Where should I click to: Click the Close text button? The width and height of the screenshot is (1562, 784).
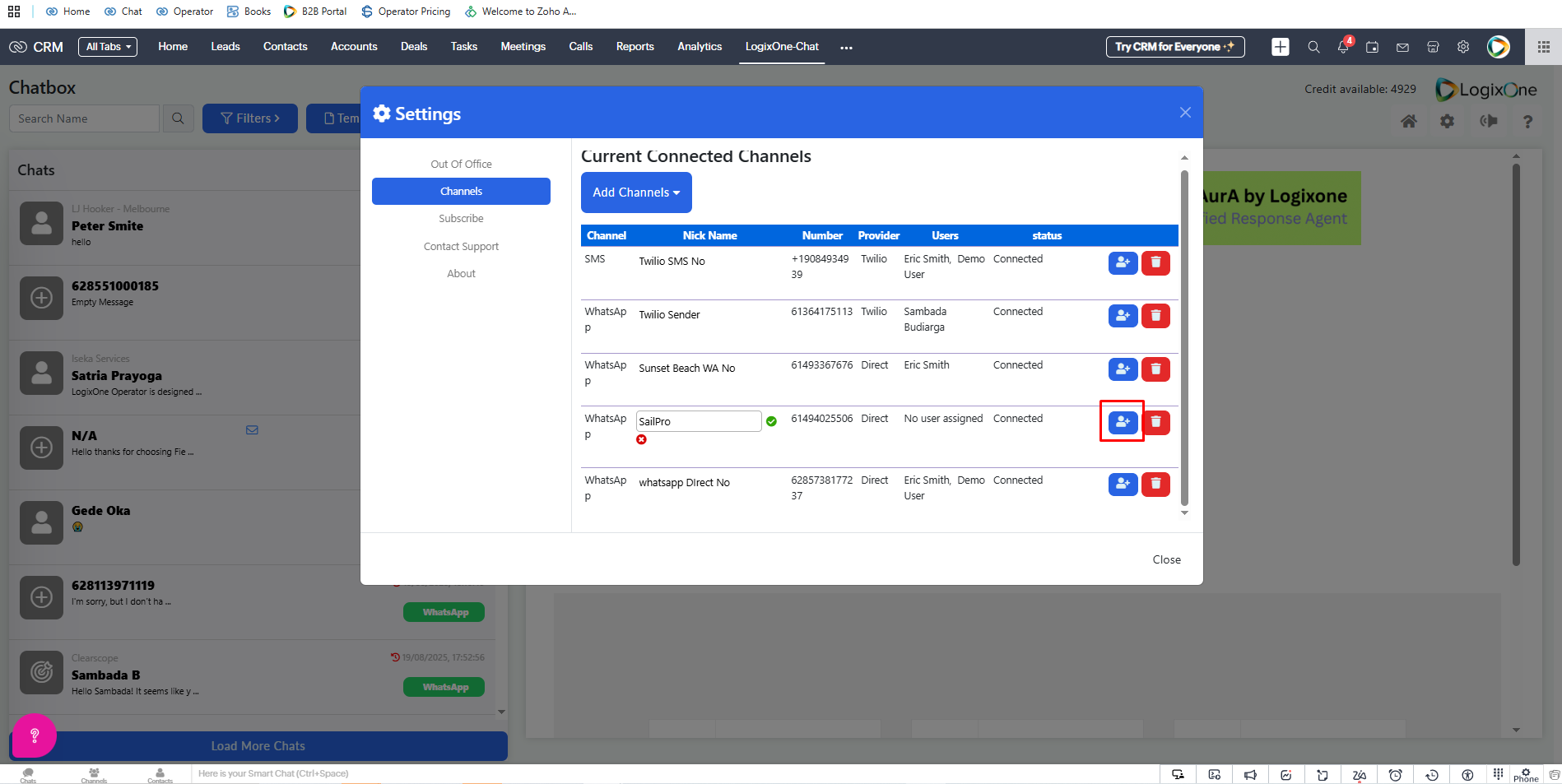coord(1166,559)
